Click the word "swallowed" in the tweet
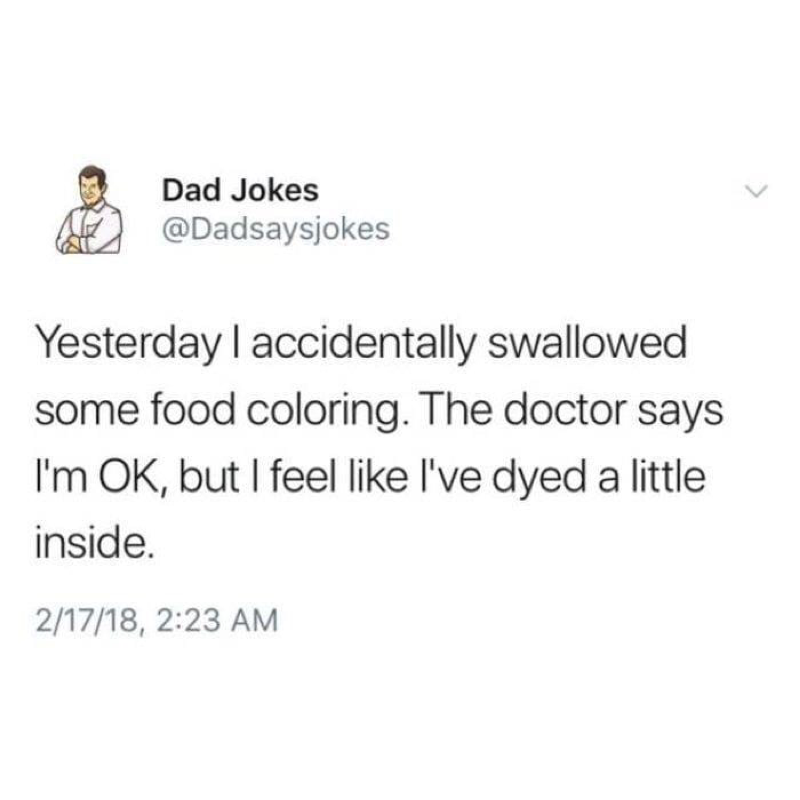This screenshot has height=800, width=800. tap(587, 342)
